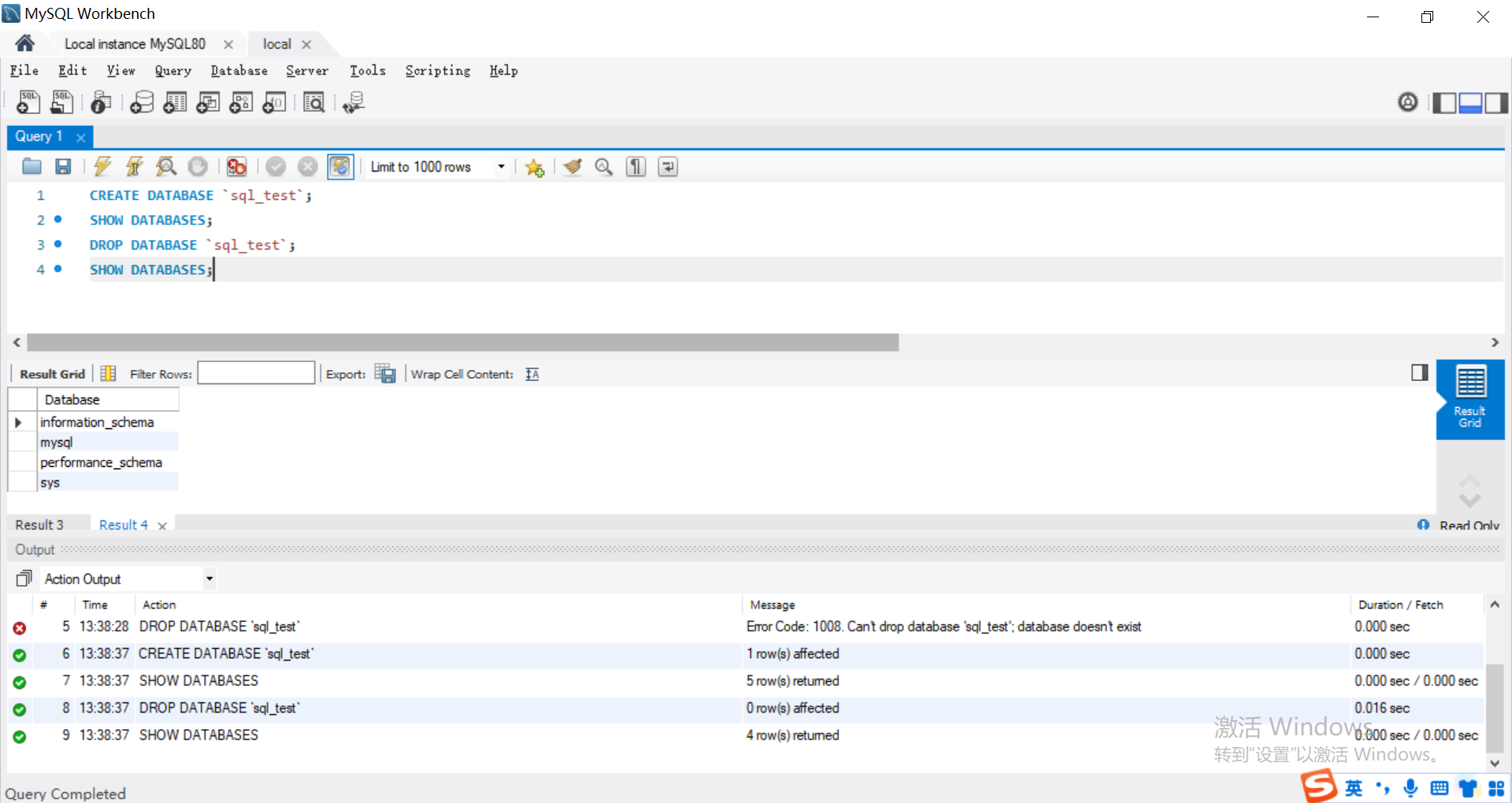Create a new table in the active schema
1512x803 pixels.
click(175, 102)
